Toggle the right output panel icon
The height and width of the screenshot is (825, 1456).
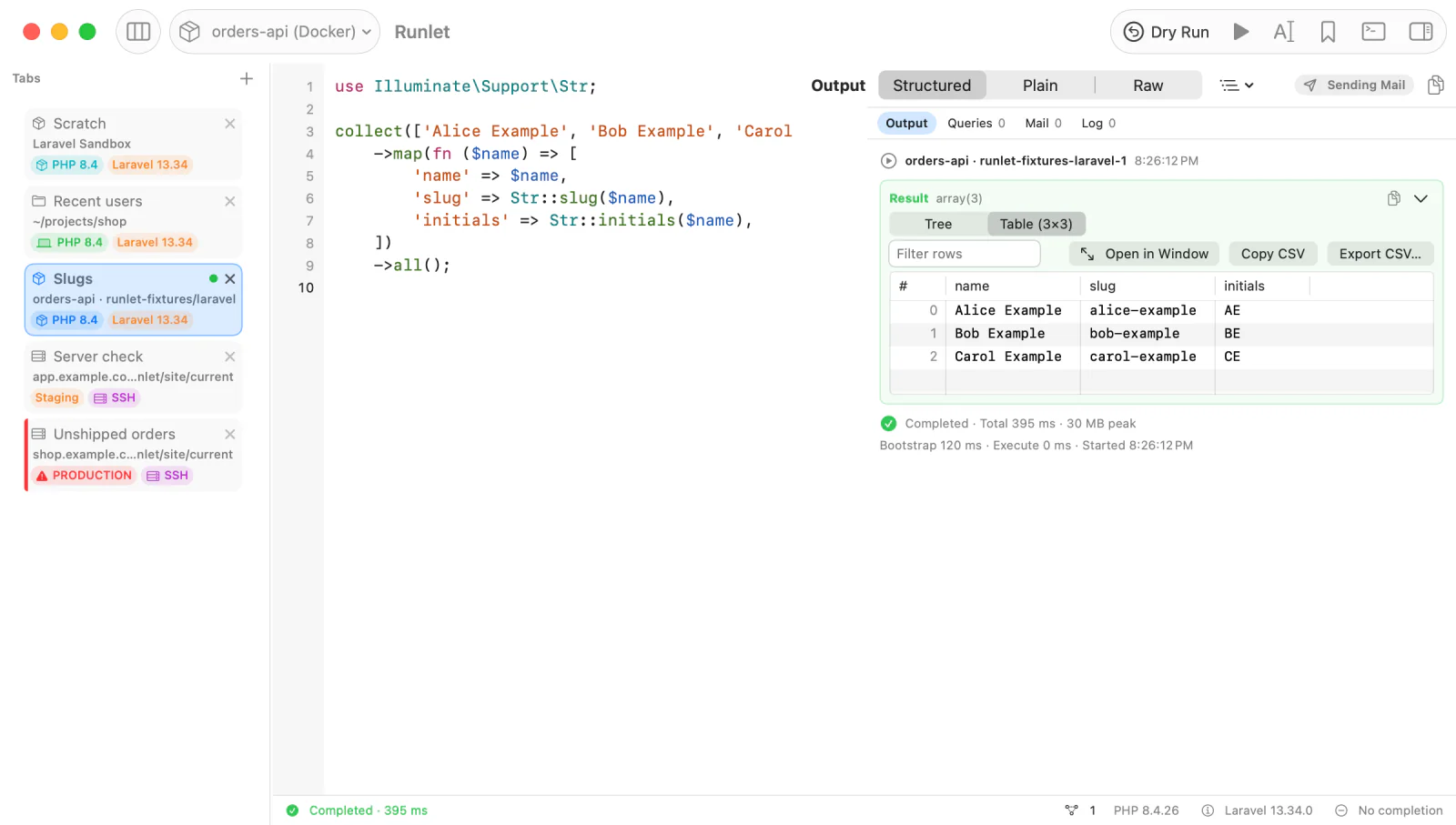pos(1421,32)
